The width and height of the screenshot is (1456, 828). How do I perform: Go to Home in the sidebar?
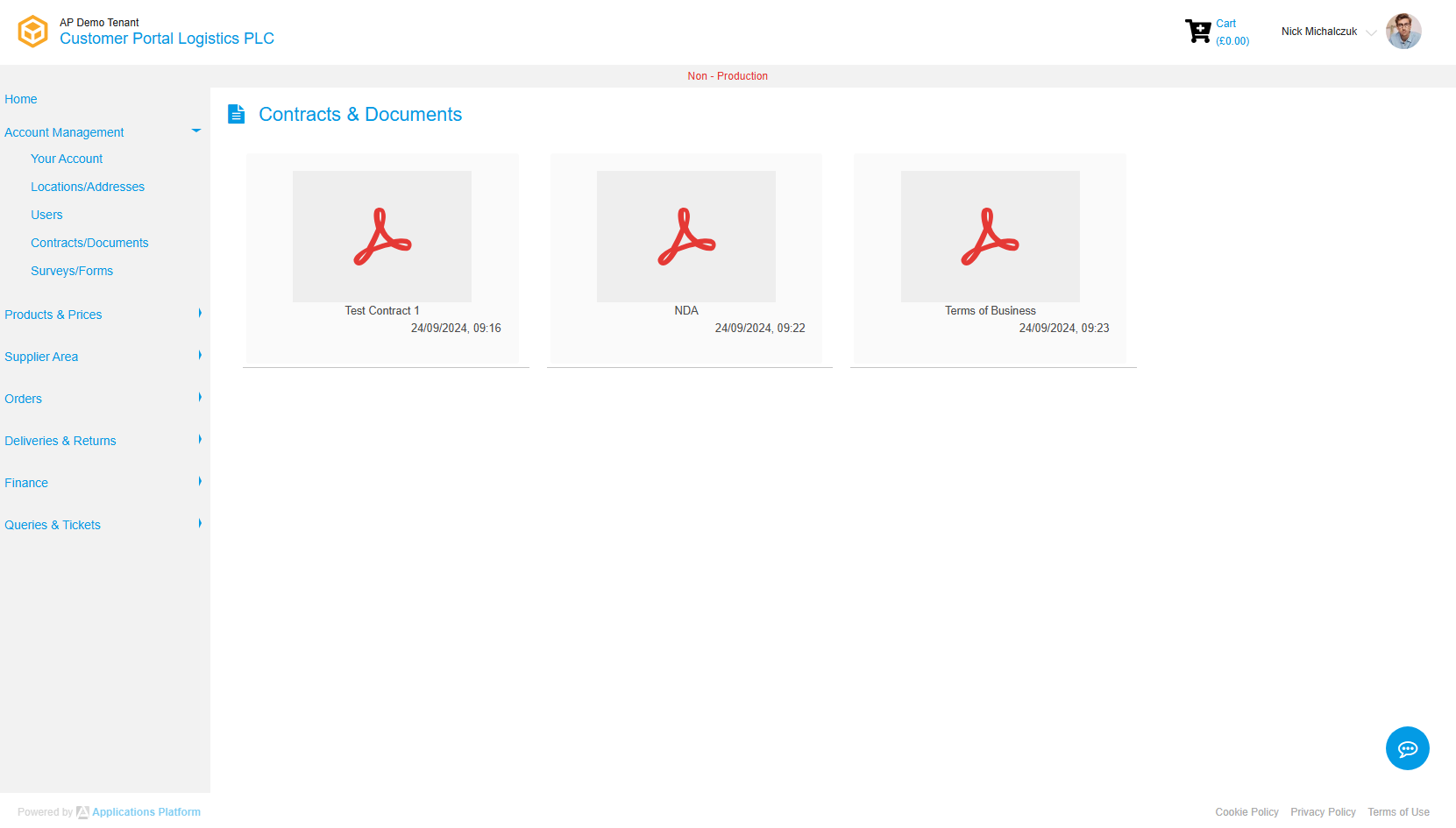coord(21,99)
